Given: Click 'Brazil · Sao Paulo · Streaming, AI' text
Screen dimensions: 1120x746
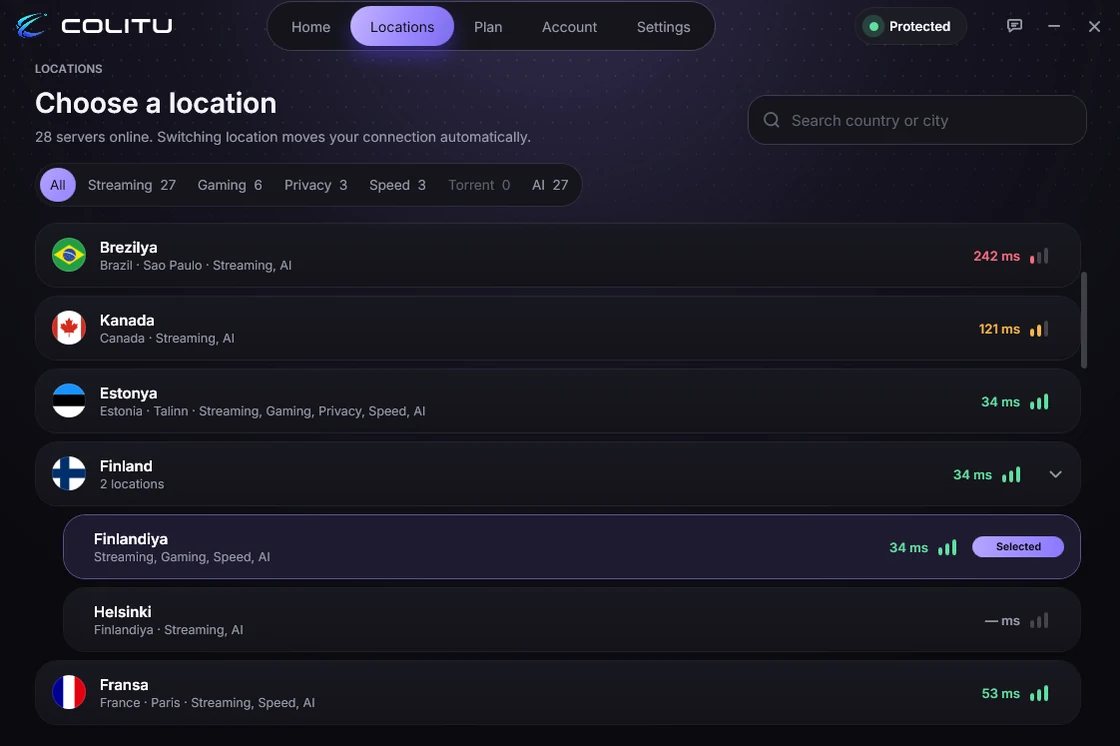Looking at the screenshot, I should click(196, 265).
